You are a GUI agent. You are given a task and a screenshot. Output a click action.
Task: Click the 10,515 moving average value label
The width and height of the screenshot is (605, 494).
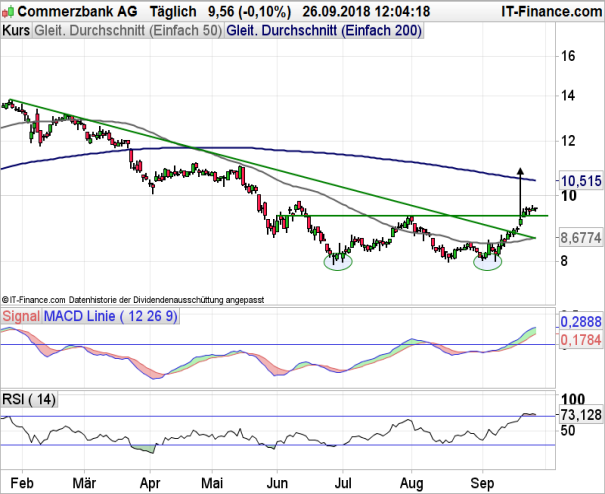[581, 181]
